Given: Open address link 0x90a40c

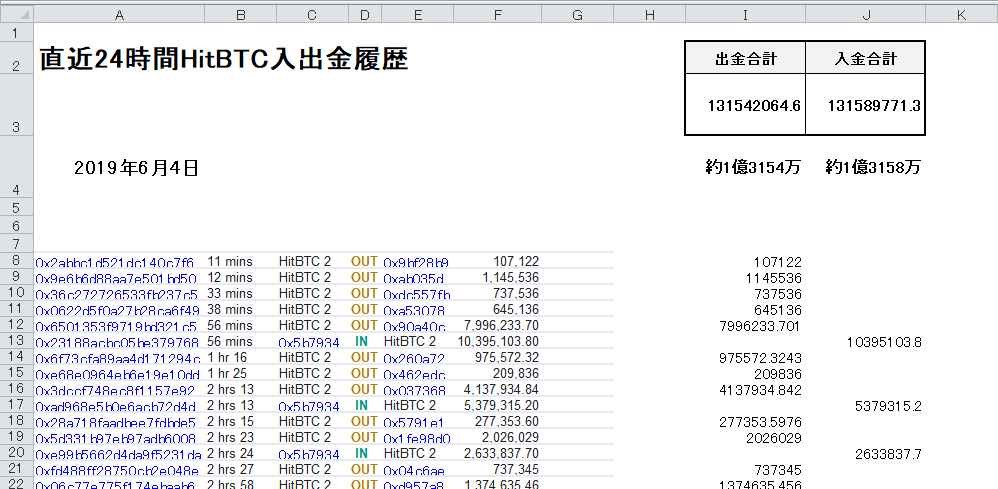Looking at the screenshot, I should (x=414, y=326).
